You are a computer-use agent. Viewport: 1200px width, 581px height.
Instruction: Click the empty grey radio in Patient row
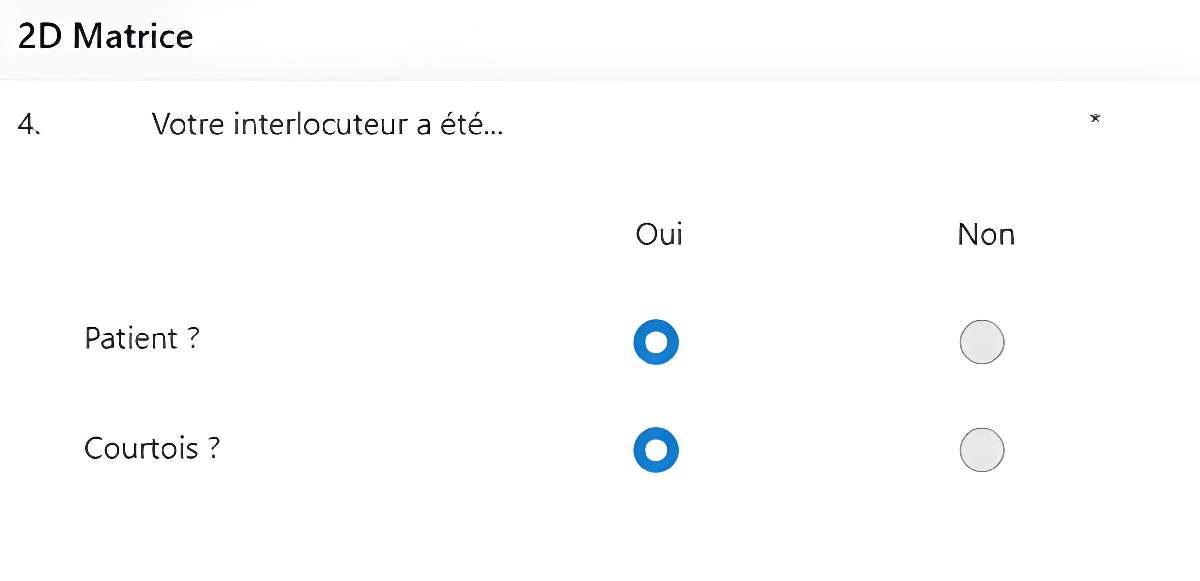coord(981,342)
